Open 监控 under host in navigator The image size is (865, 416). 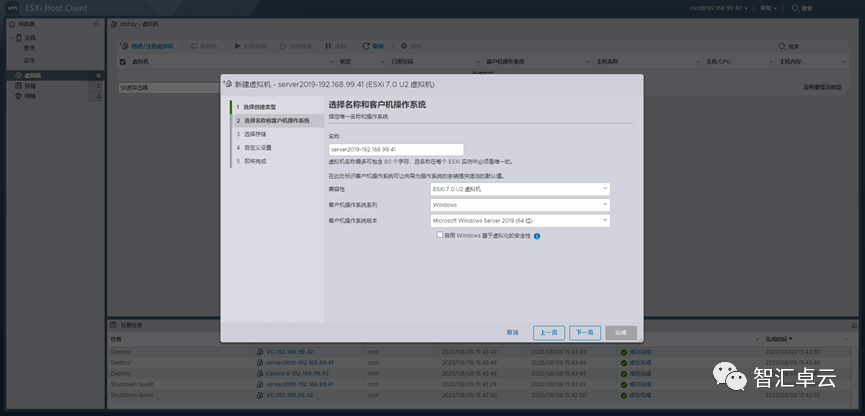click(x=29, y=60)
